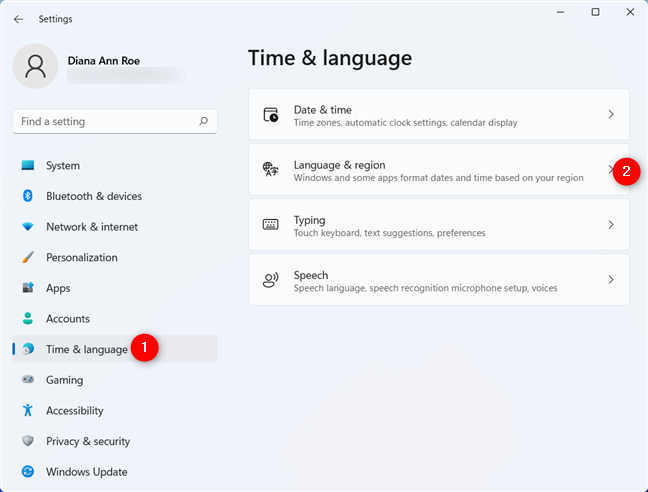Click the Privacy shield icon
This screenshot has width=648, height=492.
pyautogui.click(x=28, y=441)
